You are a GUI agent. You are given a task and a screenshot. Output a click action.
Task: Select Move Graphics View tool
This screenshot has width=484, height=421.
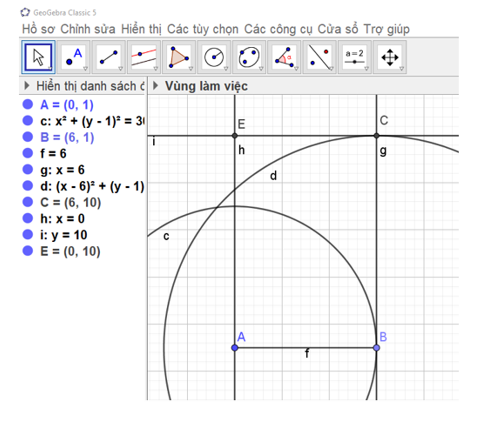click(x=390, y=57)
